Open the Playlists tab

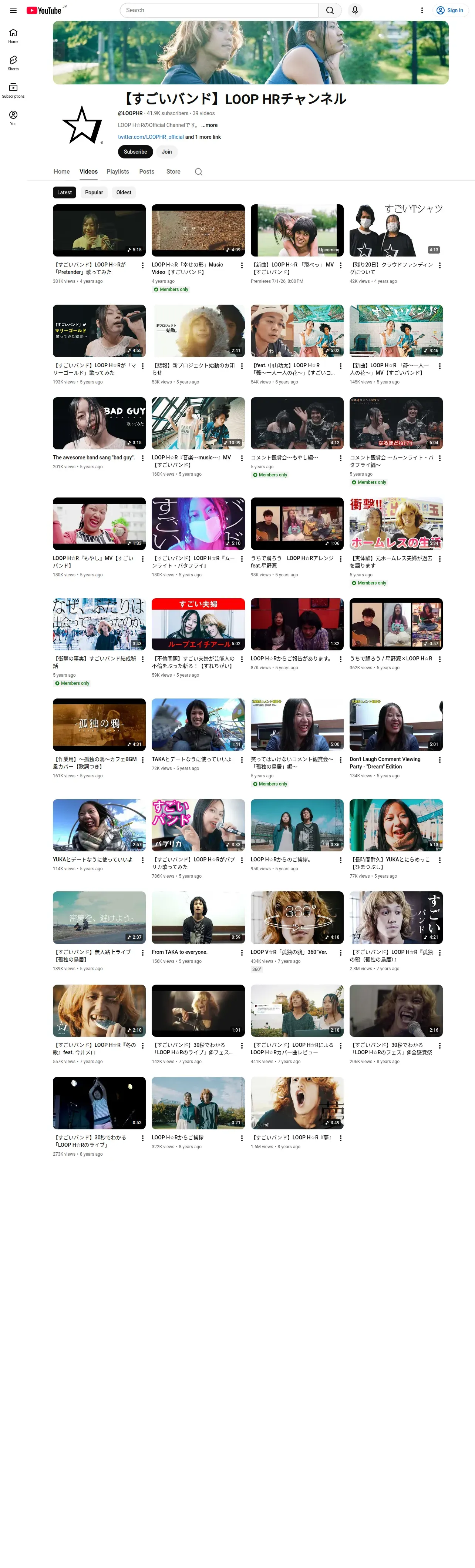coord(118,172)
